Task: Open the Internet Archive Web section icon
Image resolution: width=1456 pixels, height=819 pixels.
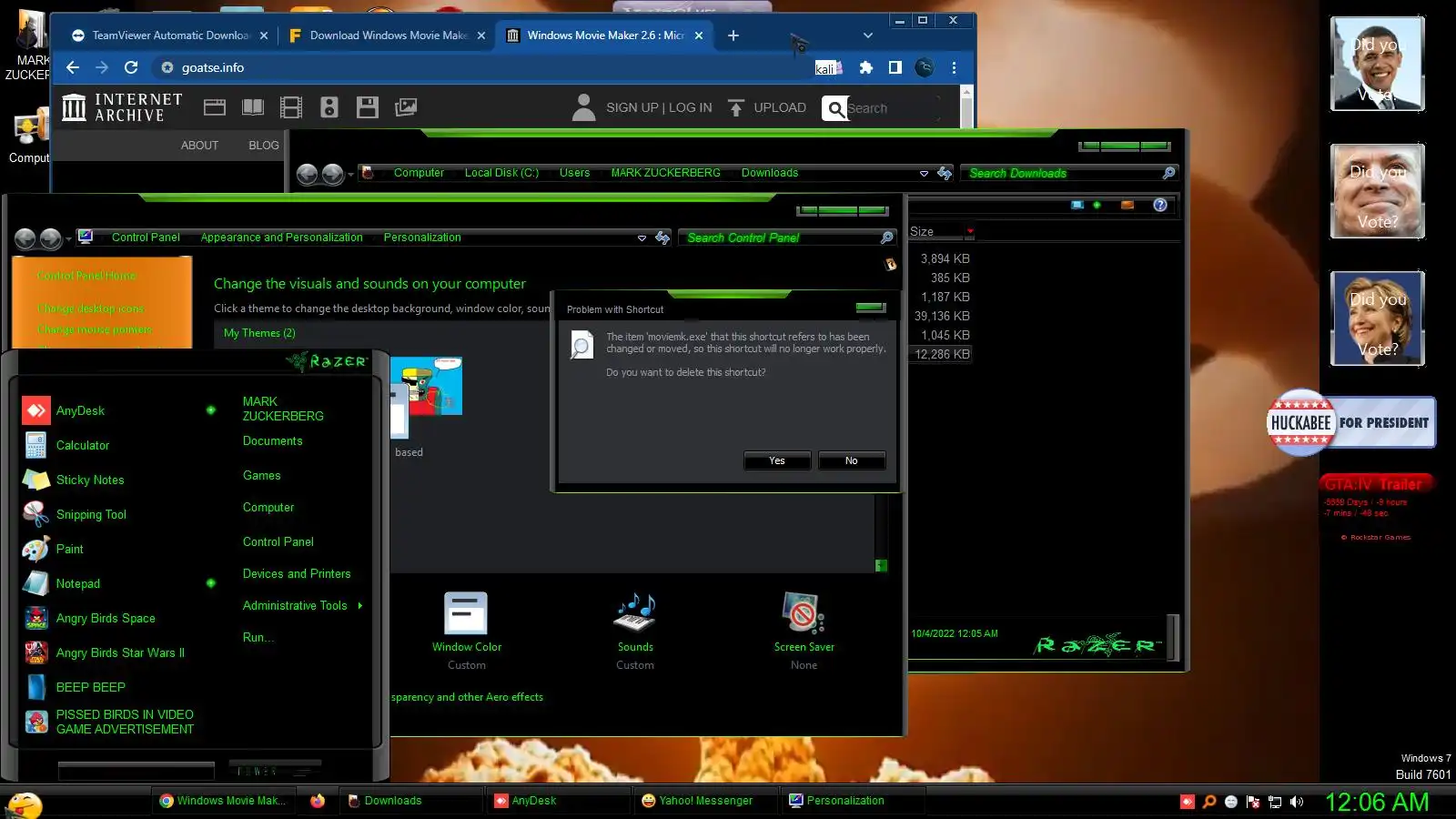Action: coord(215,107)
